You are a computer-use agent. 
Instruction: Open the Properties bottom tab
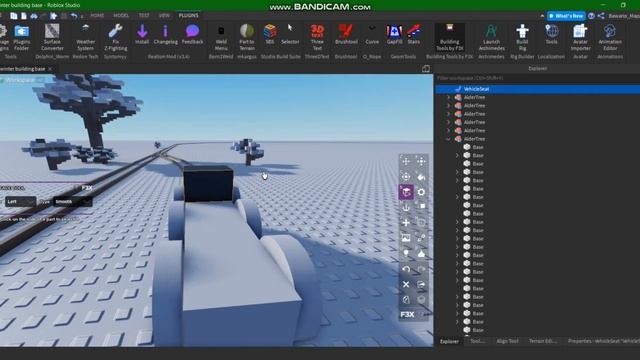pos(603,341)
